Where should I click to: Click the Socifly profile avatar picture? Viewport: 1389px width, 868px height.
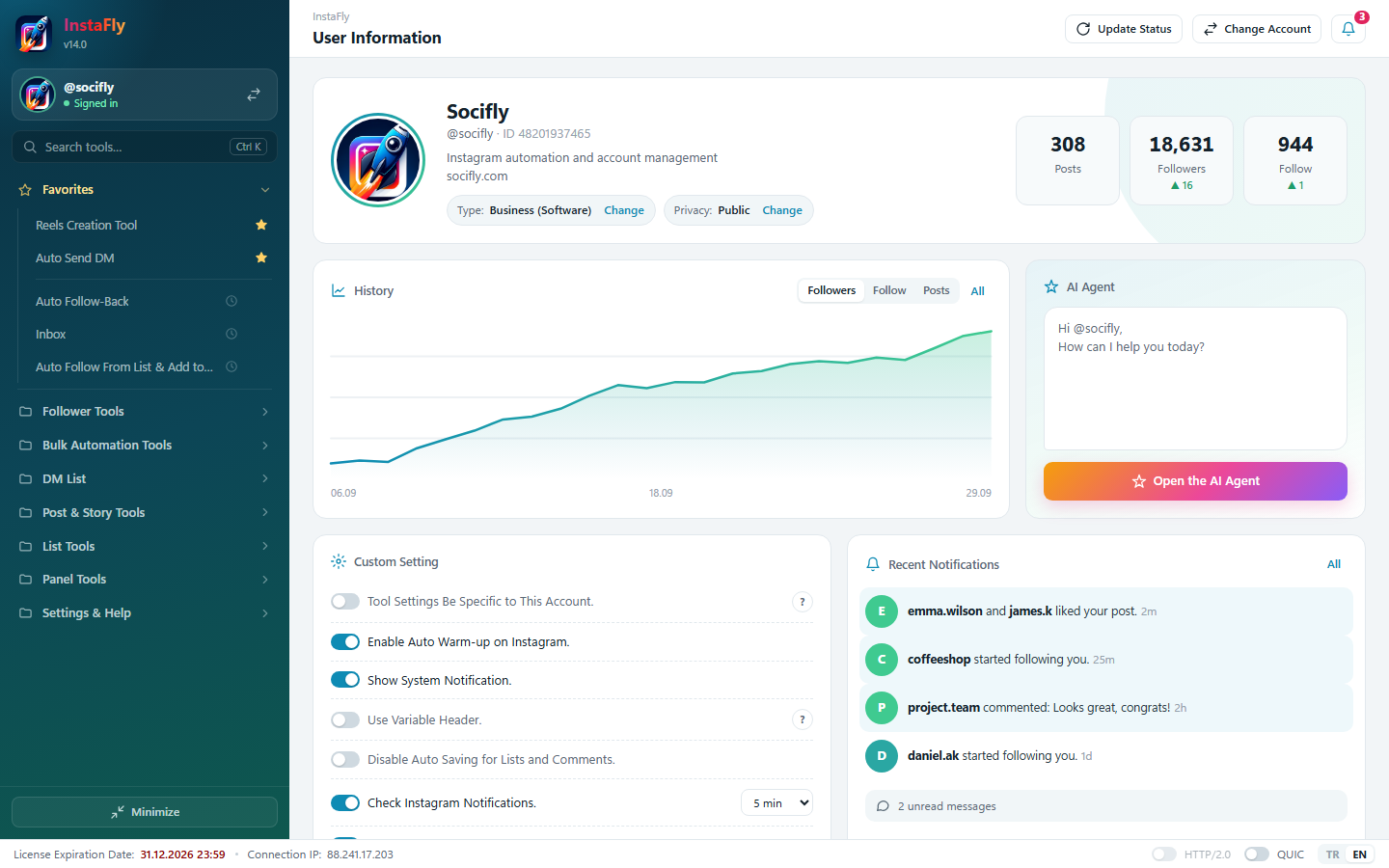pos(378,160)
